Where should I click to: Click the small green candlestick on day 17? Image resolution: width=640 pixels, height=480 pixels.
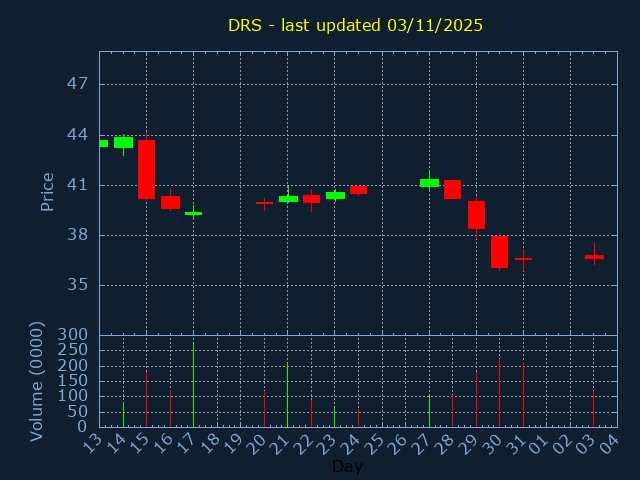point(193,213)
